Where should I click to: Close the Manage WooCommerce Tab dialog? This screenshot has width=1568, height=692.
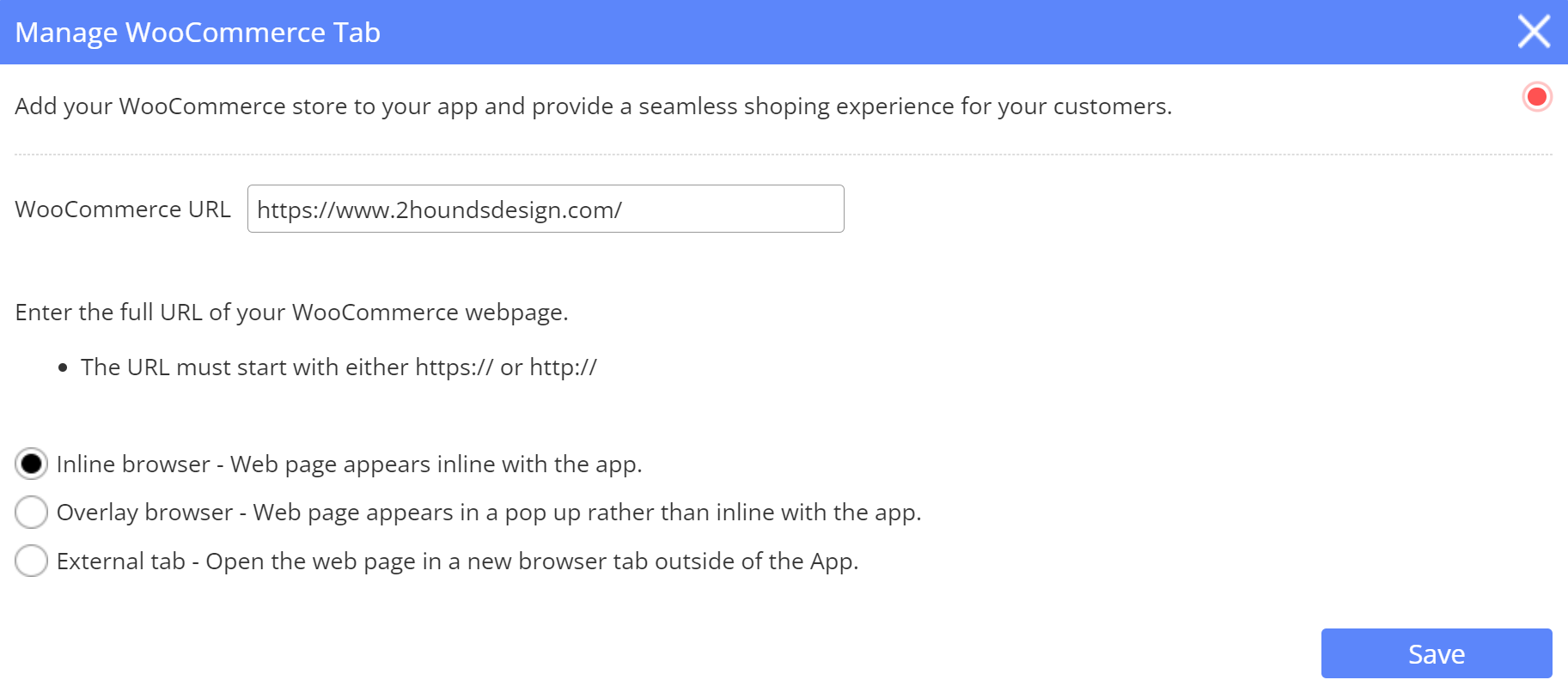click(x=1534, y=32)
